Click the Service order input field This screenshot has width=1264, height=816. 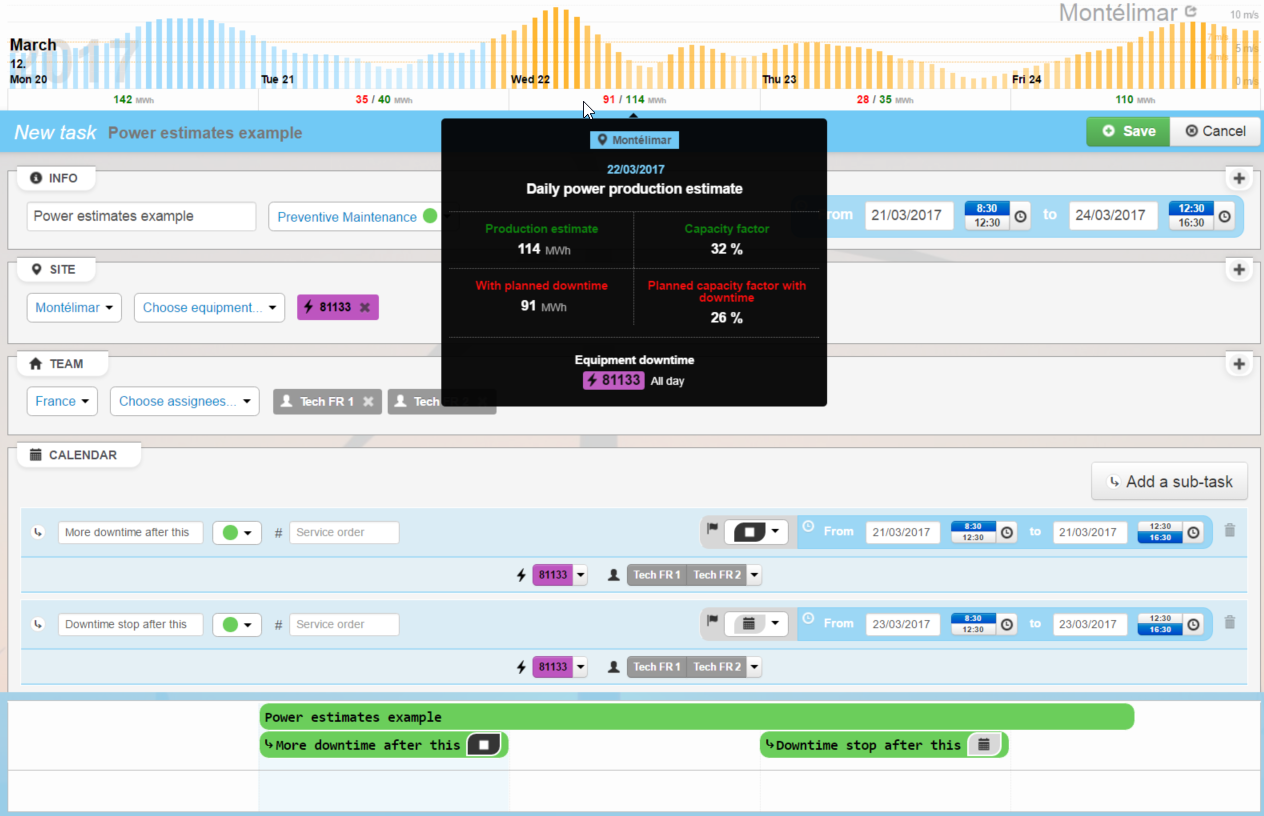pos(344,532)
